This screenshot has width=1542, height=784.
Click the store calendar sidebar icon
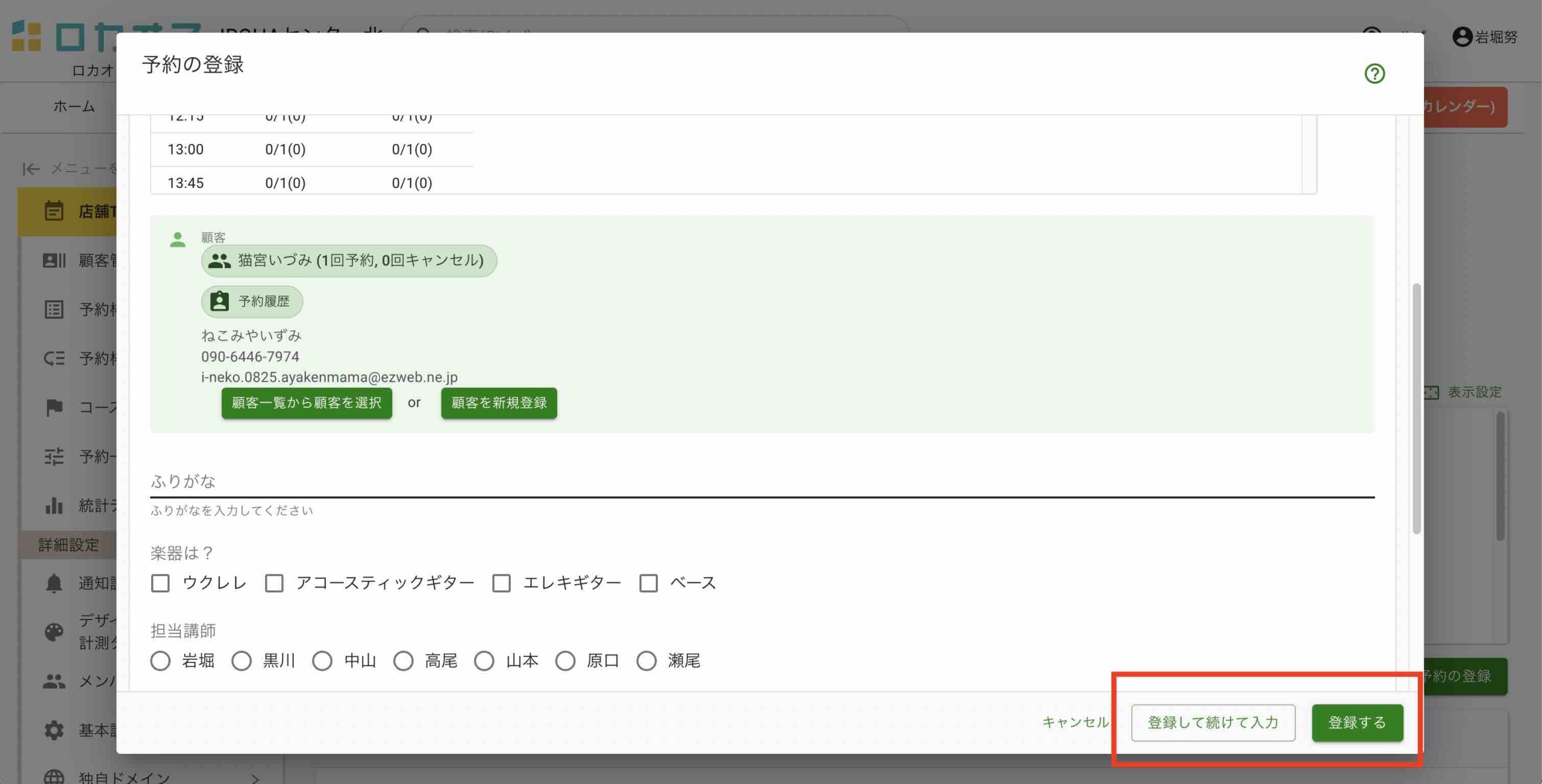click(54, 211)
